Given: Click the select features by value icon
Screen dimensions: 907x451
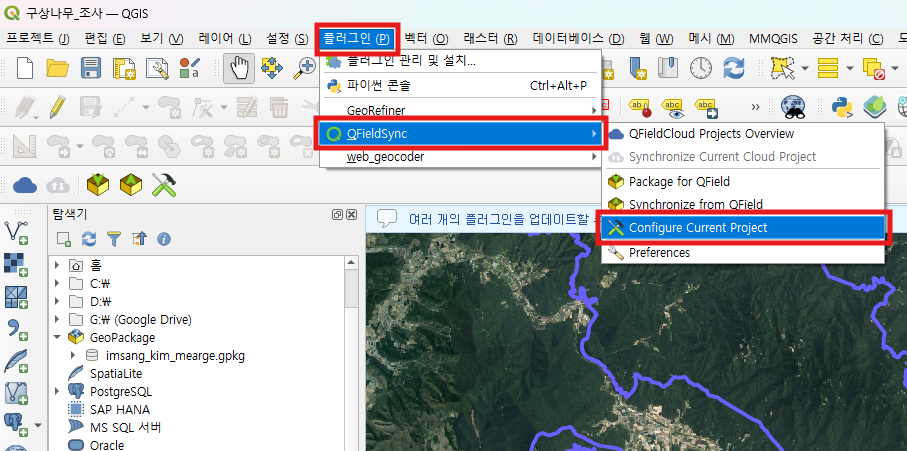Looking at the screenshot, I should pos(828,68).
